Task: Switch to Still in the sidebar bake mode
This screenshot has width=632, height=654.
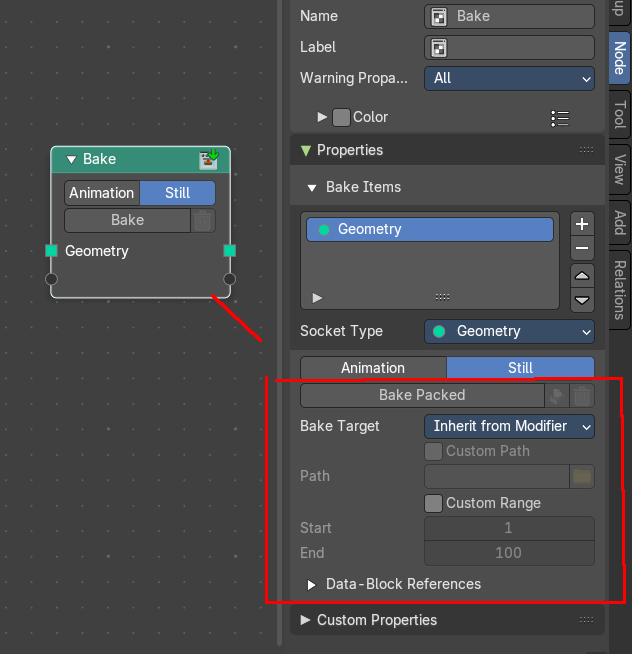Action: (x=520, y=367)
